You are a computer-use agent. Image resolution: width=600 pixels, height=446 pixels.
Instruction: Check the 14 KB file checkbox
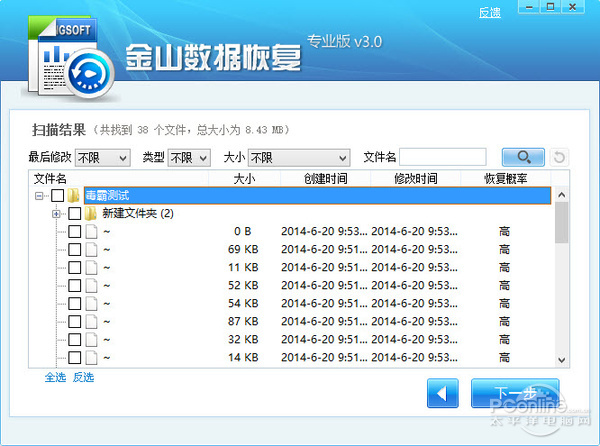[75, 357]
